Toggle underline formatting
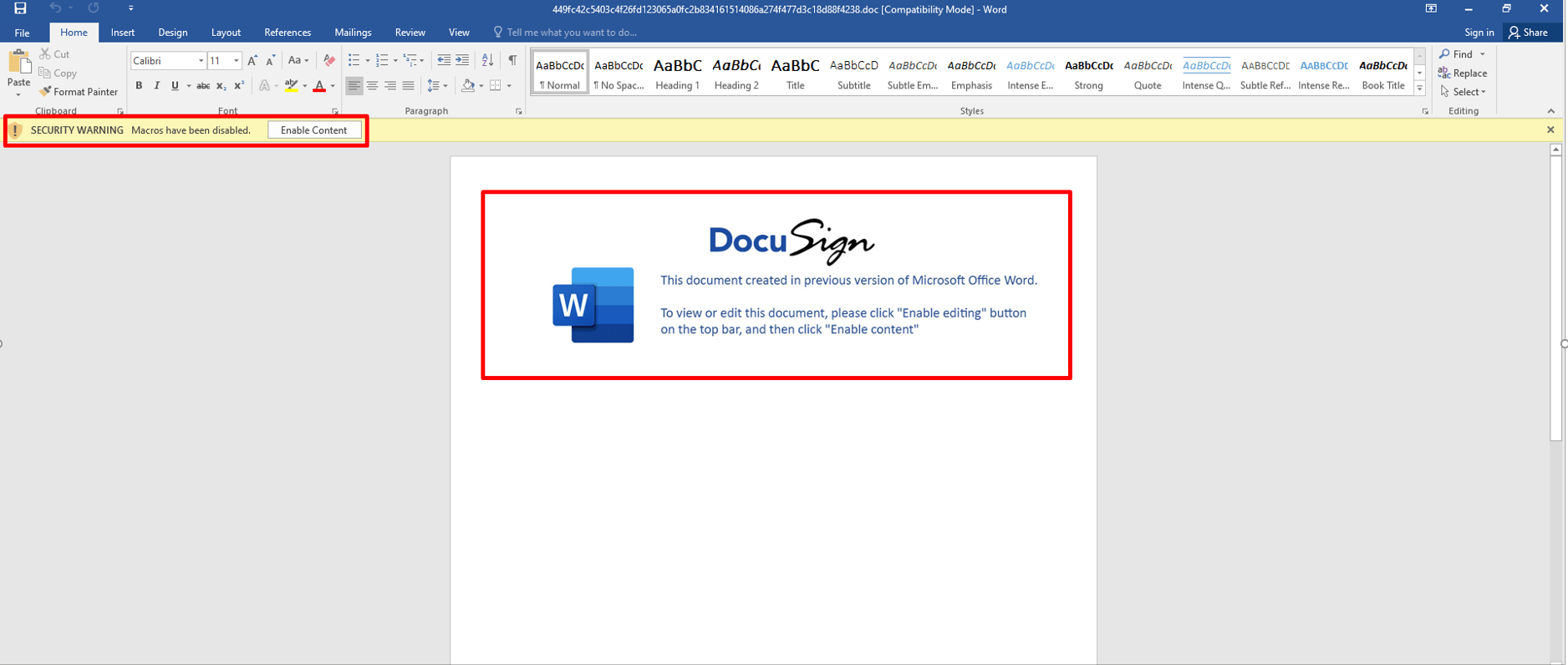 [175, 85]
